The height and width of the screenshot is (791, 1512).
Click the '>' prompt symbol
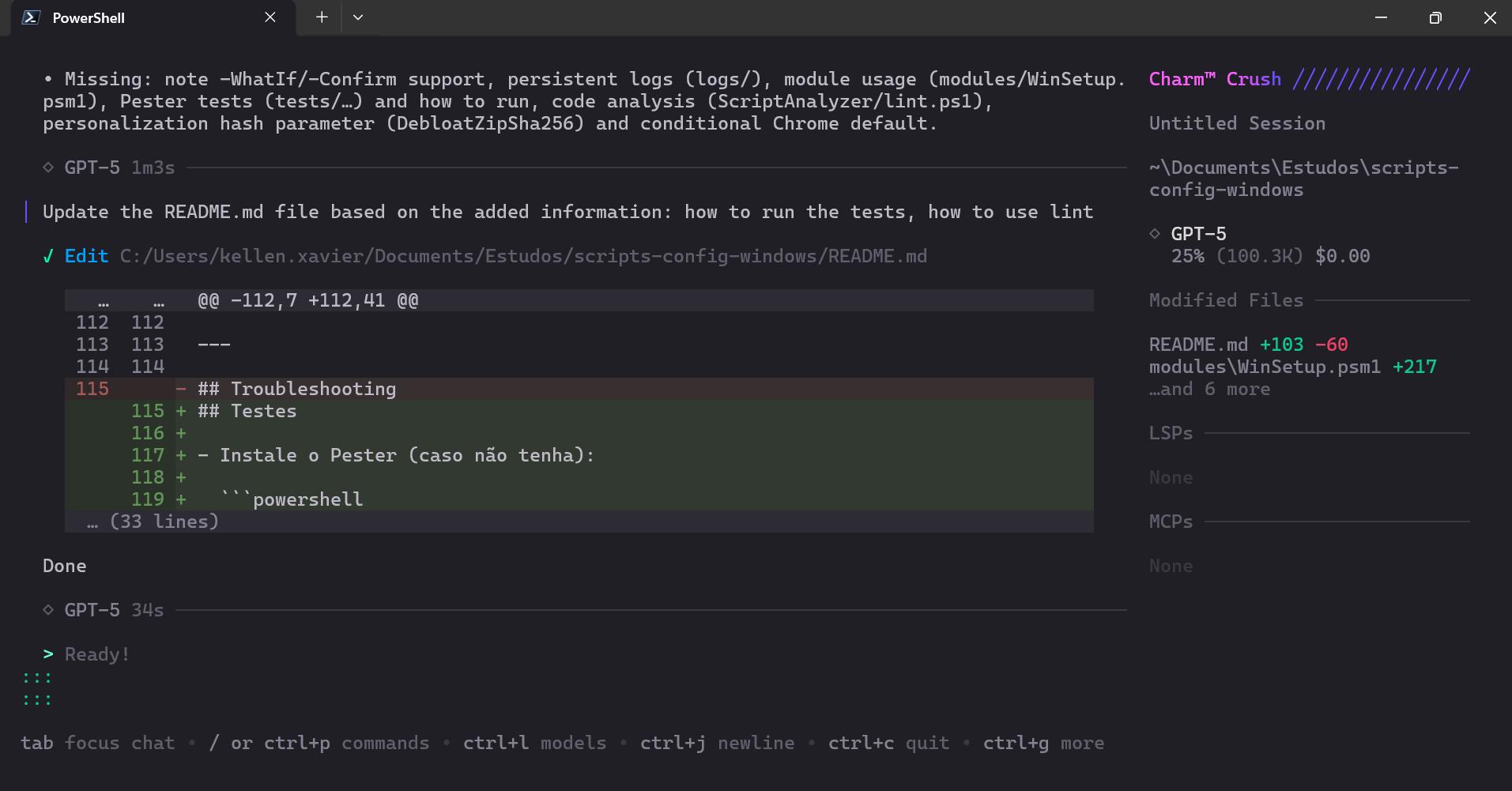48,654
